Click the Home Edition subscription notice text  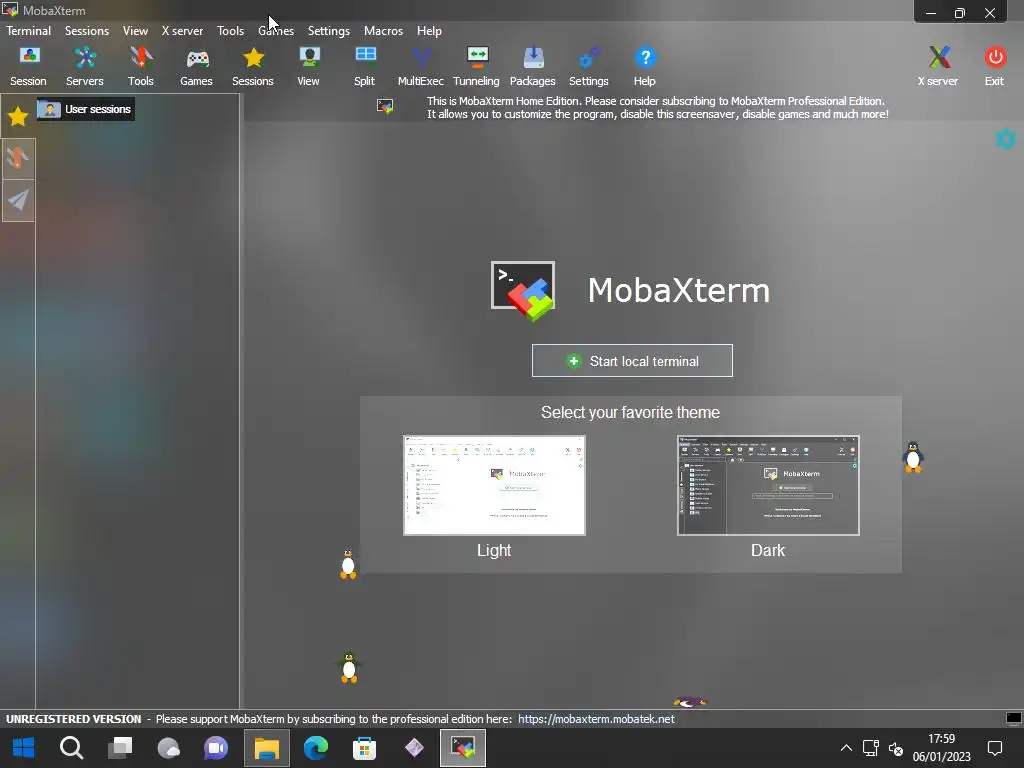click(x=658, y=108)
